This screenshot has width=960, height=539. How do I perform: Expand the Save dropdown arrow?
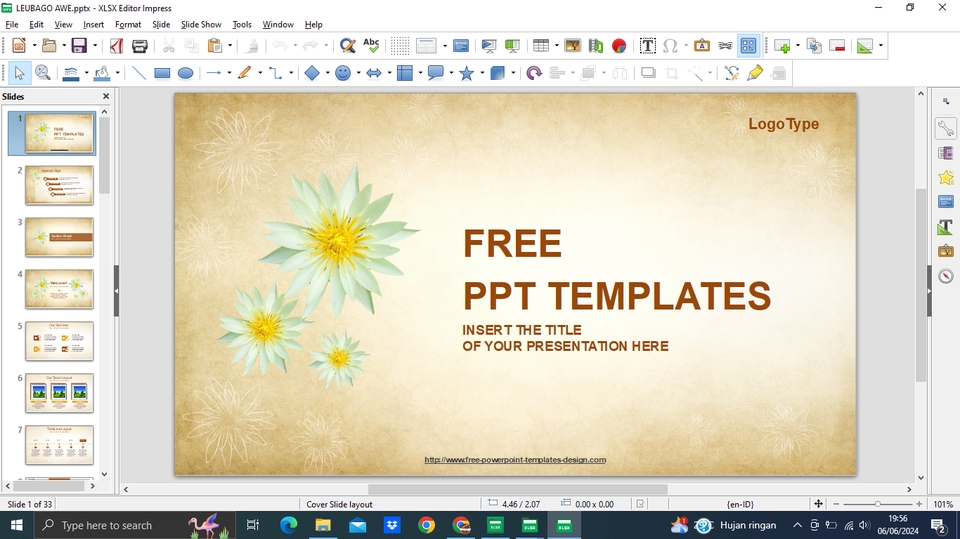click(94, 46)
